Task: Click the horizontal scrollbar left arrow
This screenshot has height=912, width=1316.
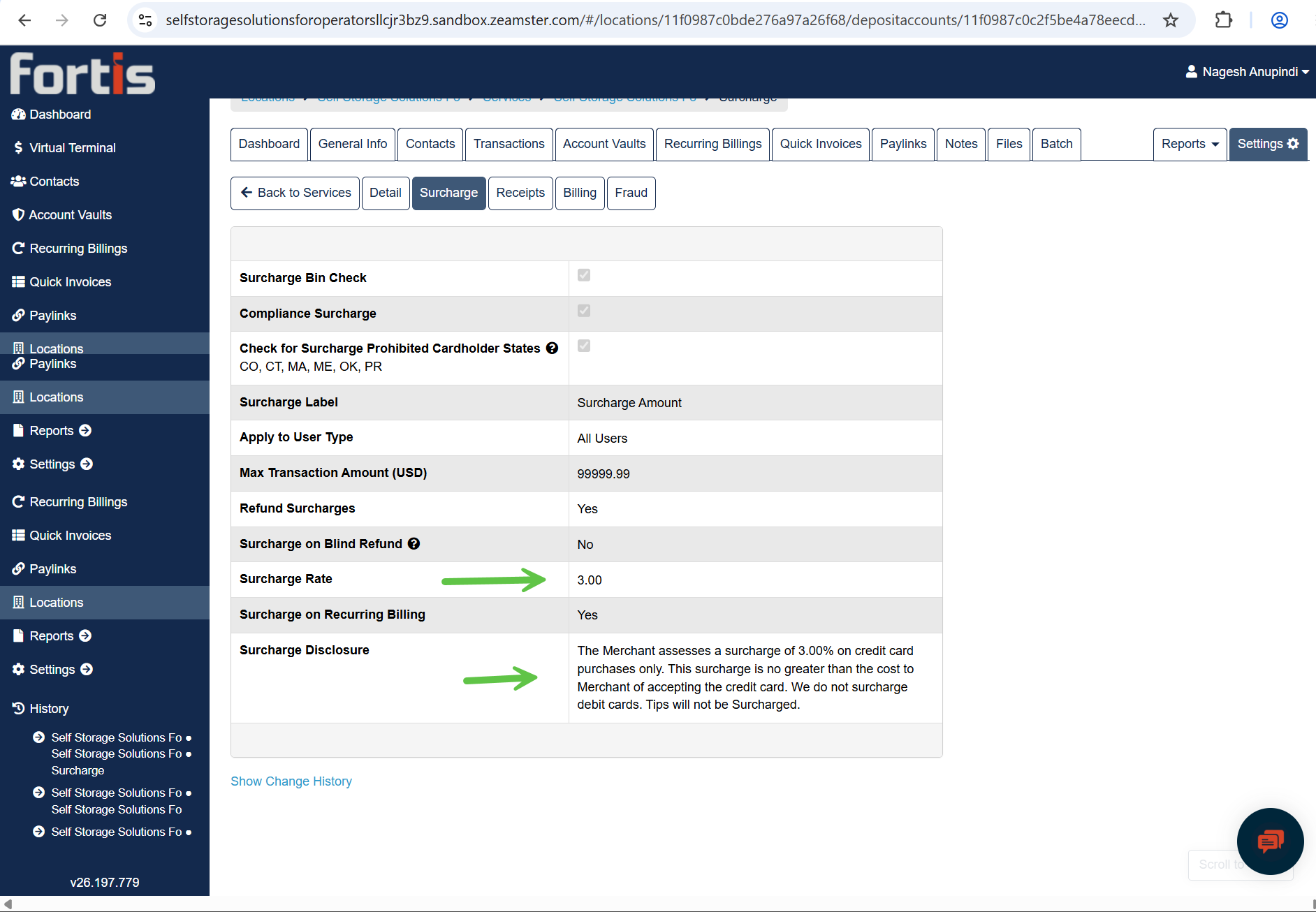Action: [7, 904]
